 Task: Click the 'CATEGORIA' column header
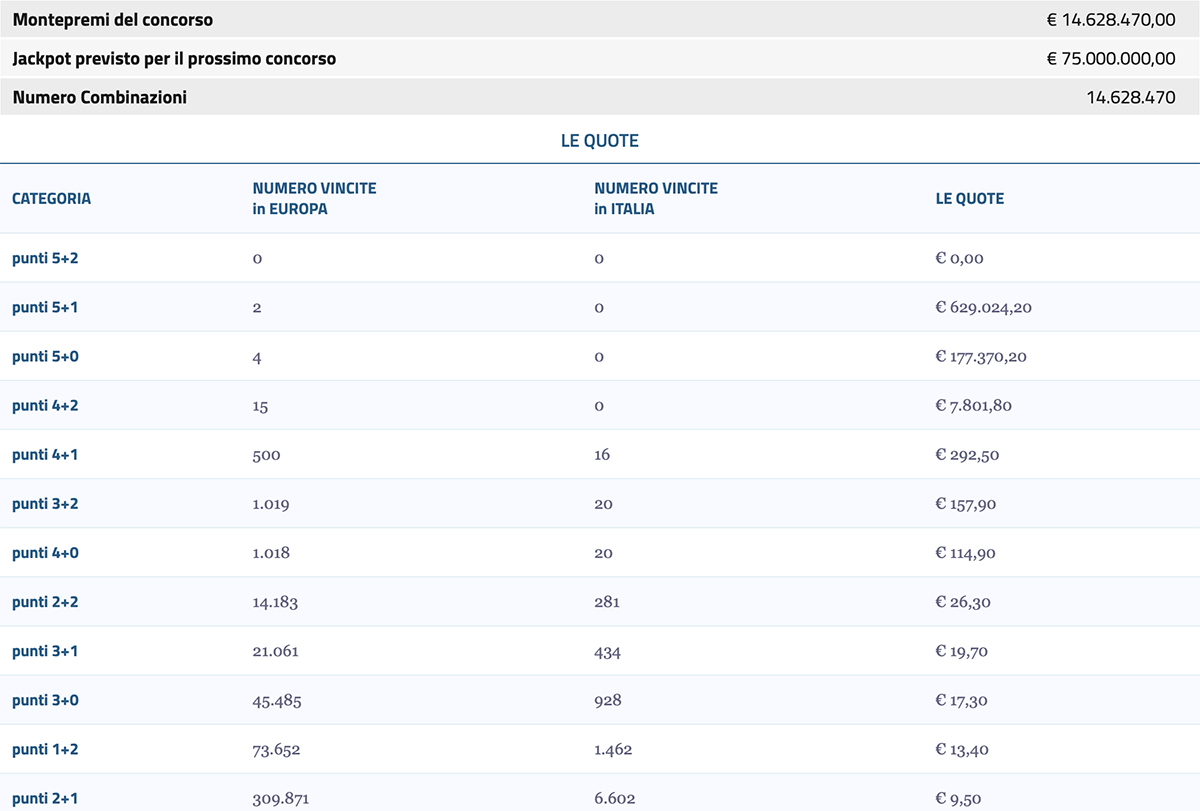pyautogui.click(x=51, y=198)
